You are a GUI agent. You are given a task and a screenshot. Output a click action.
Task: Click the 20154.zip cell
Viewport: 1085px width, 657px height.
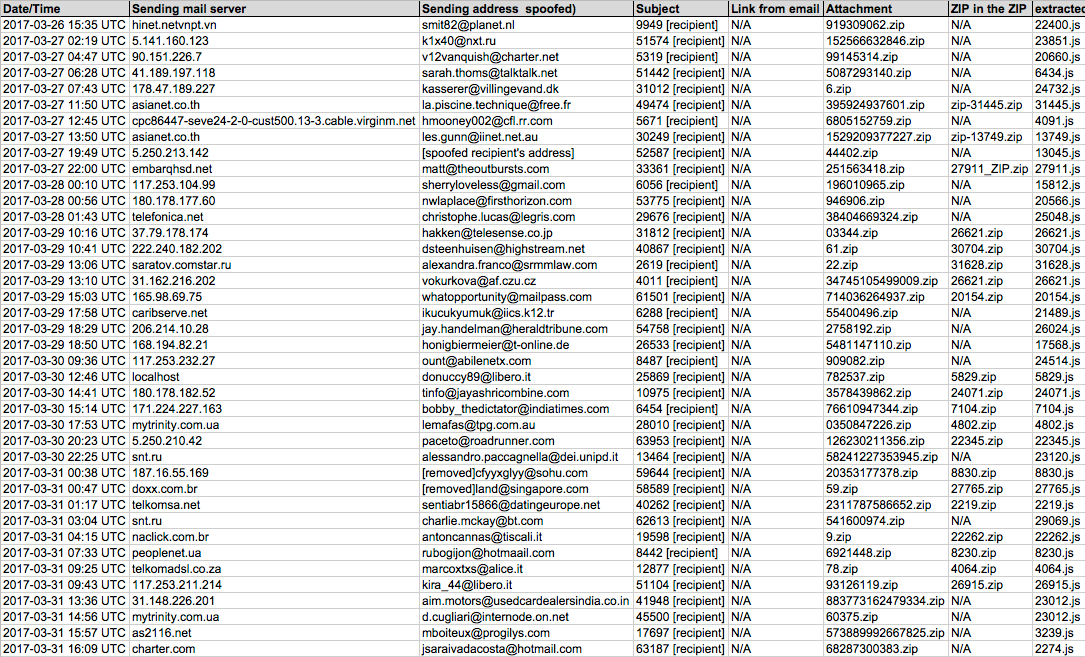coord(990,296)
